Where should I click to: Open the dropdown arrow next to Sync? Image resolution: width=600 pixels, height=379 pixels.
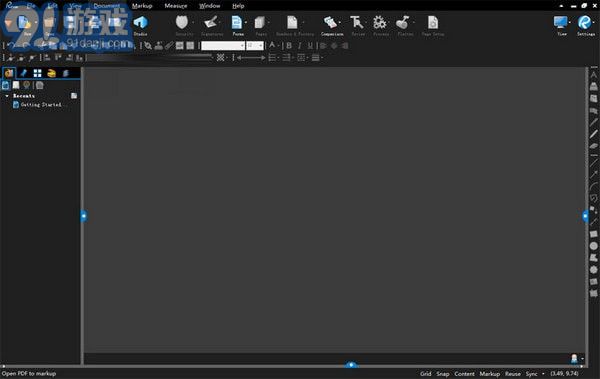tap(543, 374)
